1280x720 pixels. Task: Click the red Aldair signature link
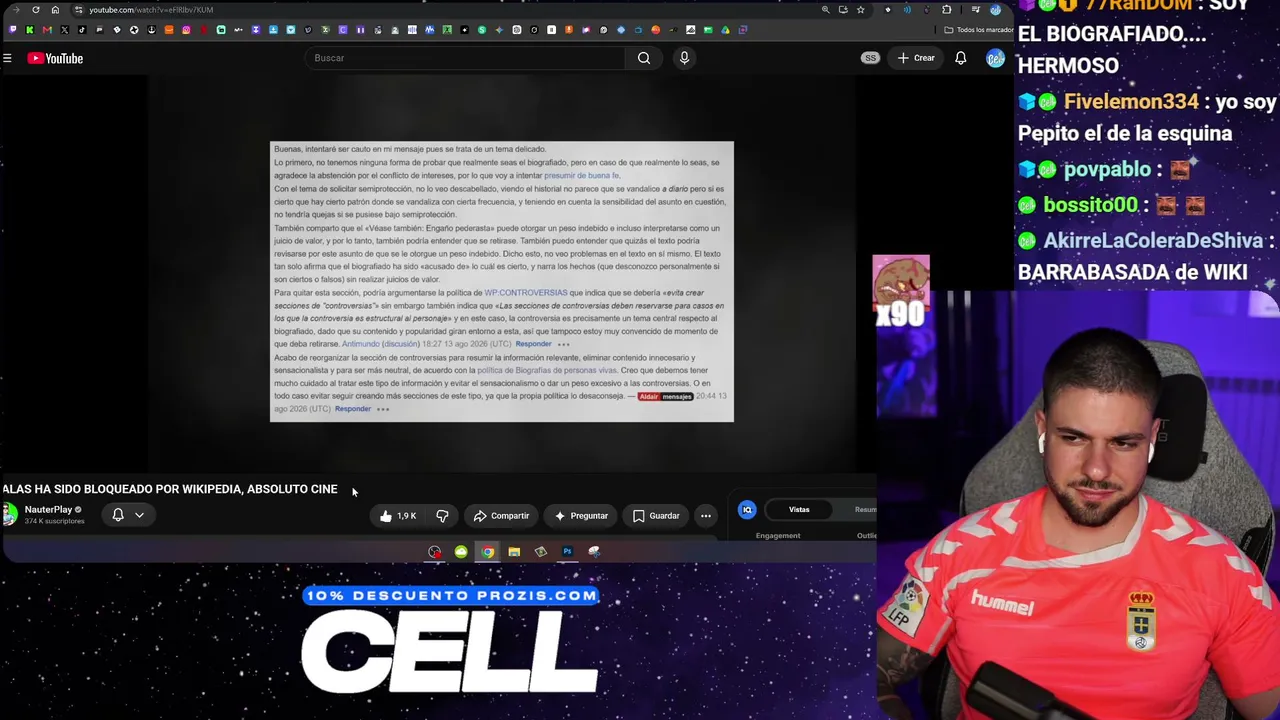tap(649, 397)
